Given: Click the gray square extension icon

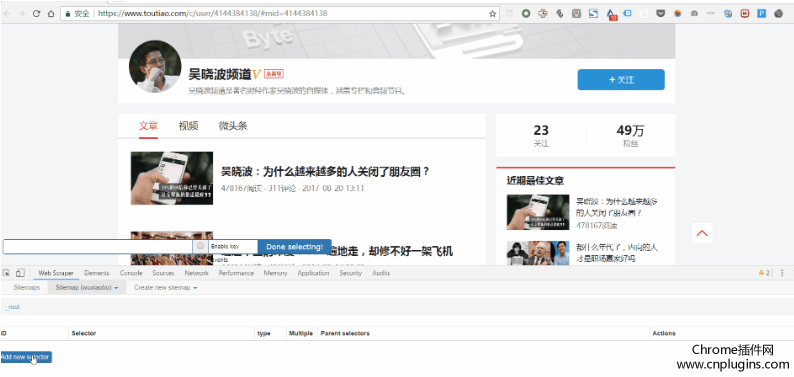Looking at the screenshot, I should click(576, 14).
